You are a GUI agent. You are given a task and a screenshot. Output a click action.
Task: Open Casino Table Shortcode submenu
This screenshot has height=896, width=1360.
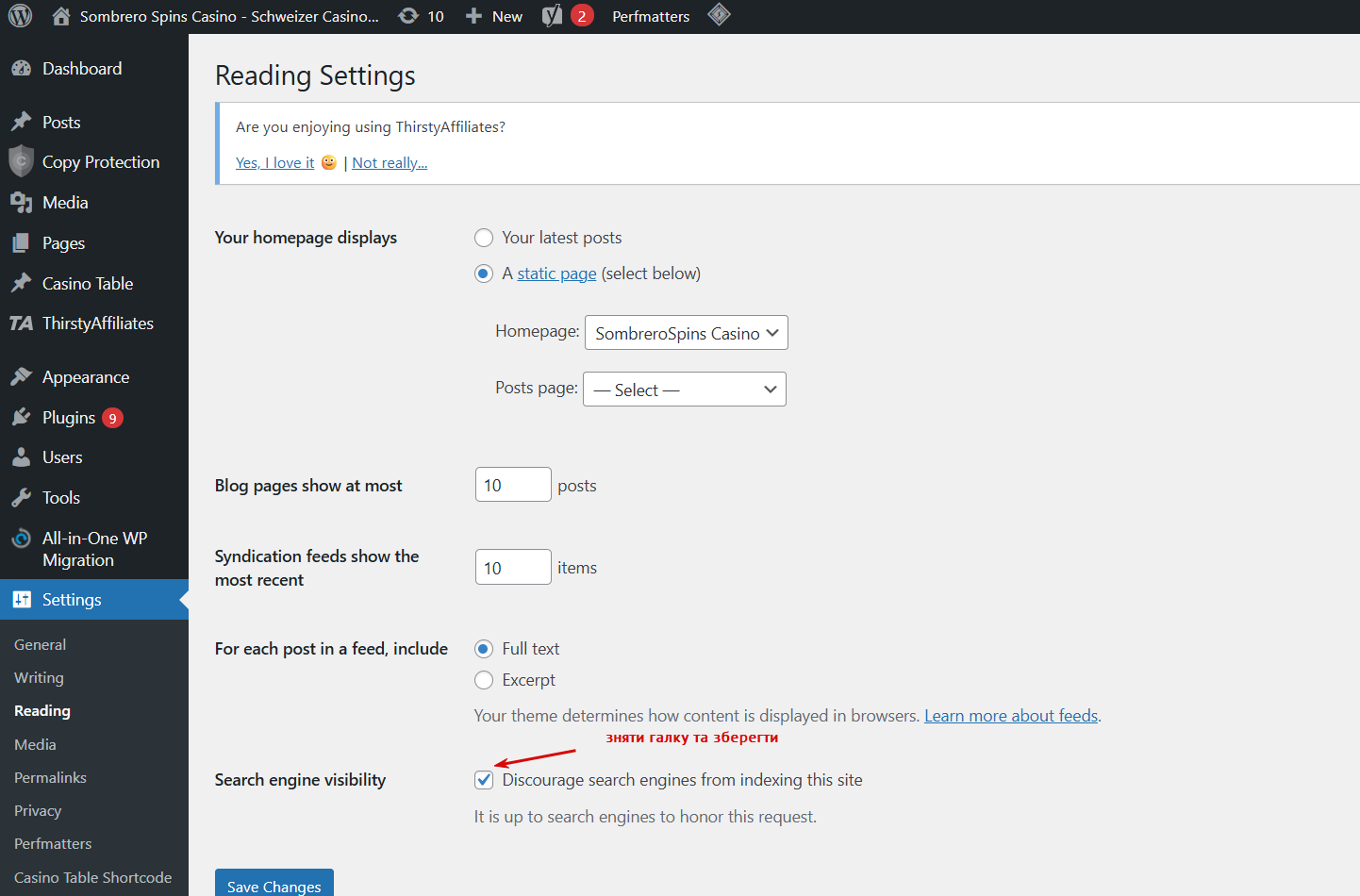pos(92,878)
